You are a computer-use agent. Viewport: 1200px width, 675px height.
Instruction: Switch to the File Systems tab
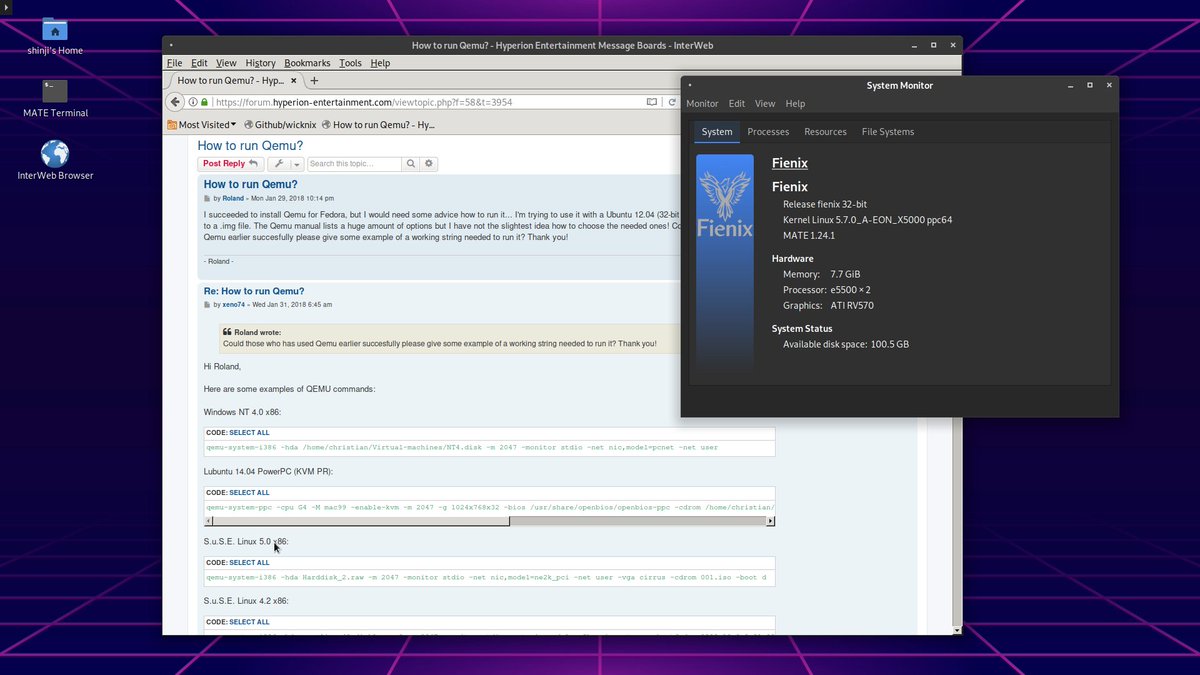pyautogui.click(x=888, y=132)
